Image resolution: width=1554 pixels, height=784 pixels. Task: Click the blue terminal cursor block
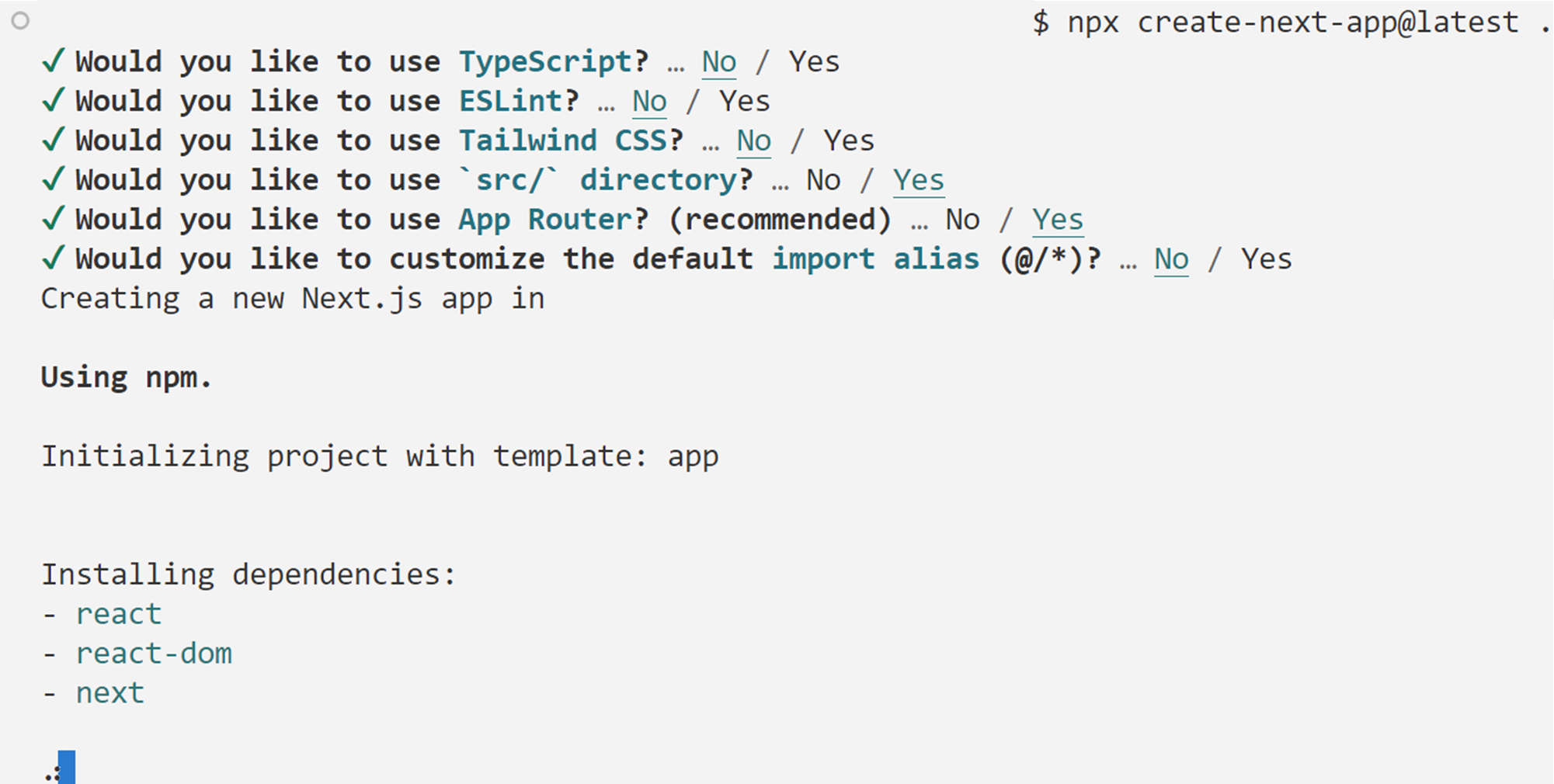[x=67, y=767]
